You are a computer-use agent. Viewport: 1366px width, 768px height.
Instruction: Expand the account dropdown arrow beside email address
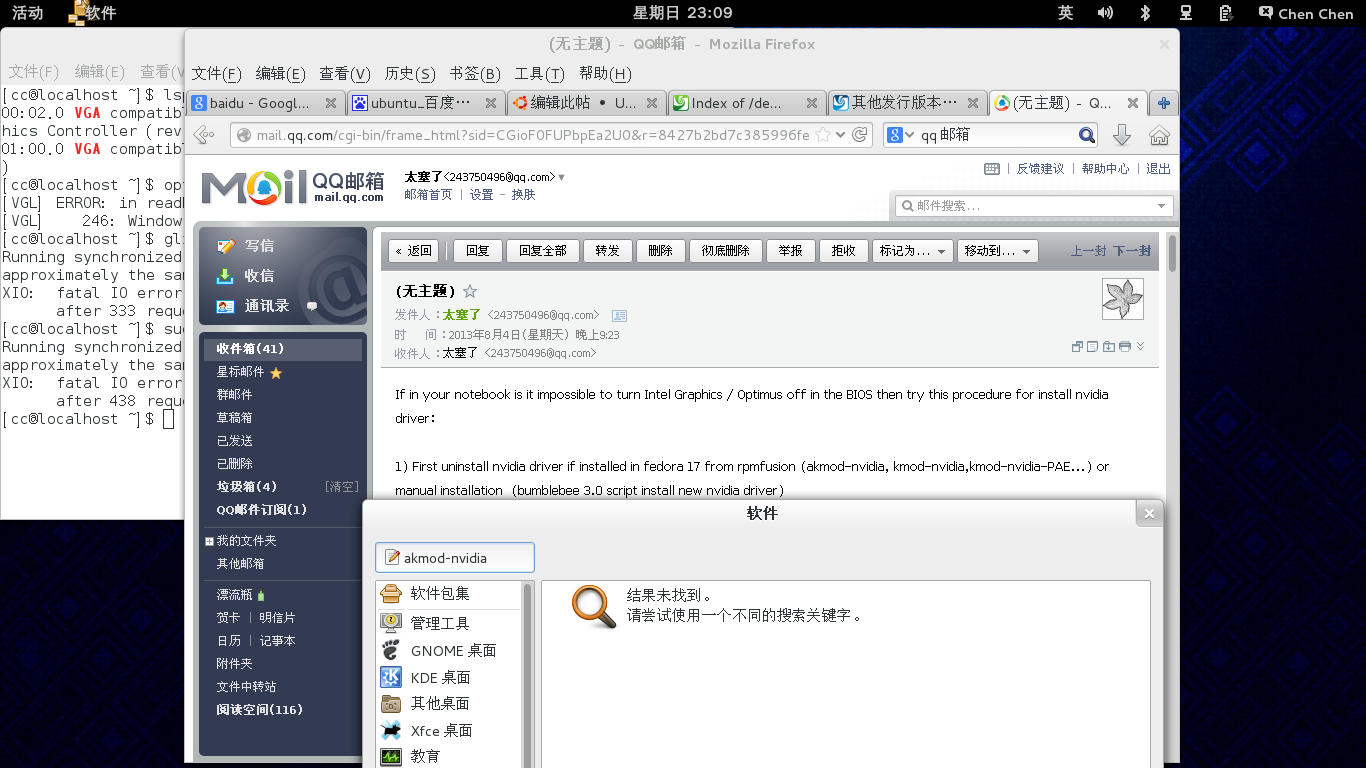click(561, 177)
